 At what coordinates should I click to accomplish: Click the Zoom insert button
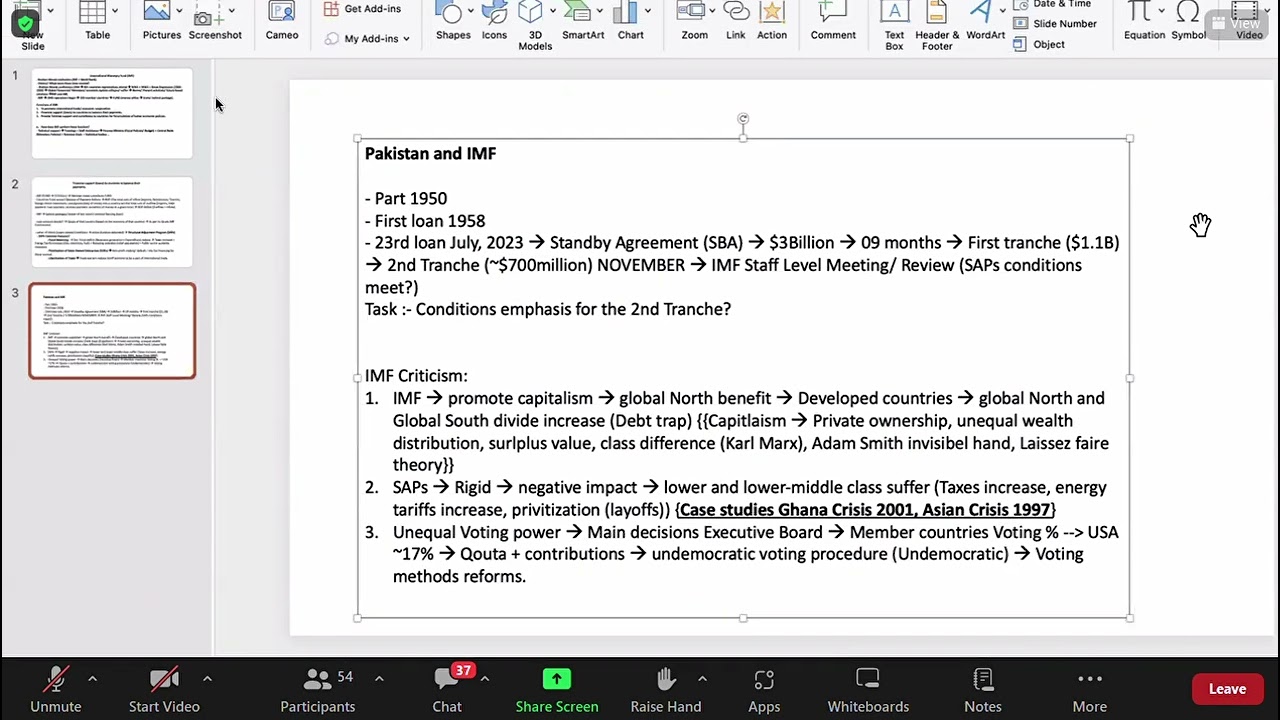pyautogui.click(x=694, y=20)
